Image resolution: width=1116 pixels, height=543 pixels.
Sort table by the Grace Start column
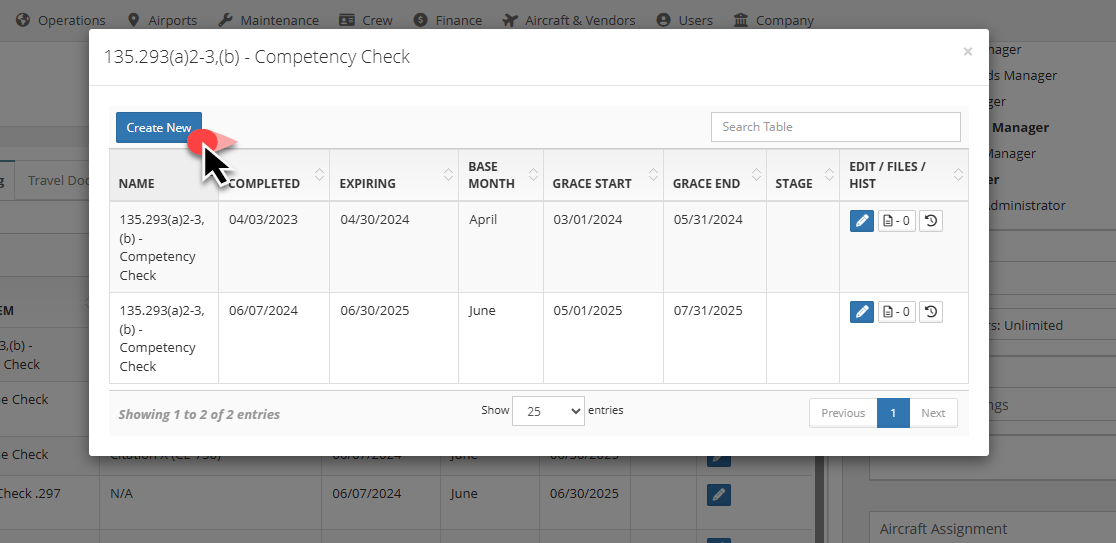[603, 175]
